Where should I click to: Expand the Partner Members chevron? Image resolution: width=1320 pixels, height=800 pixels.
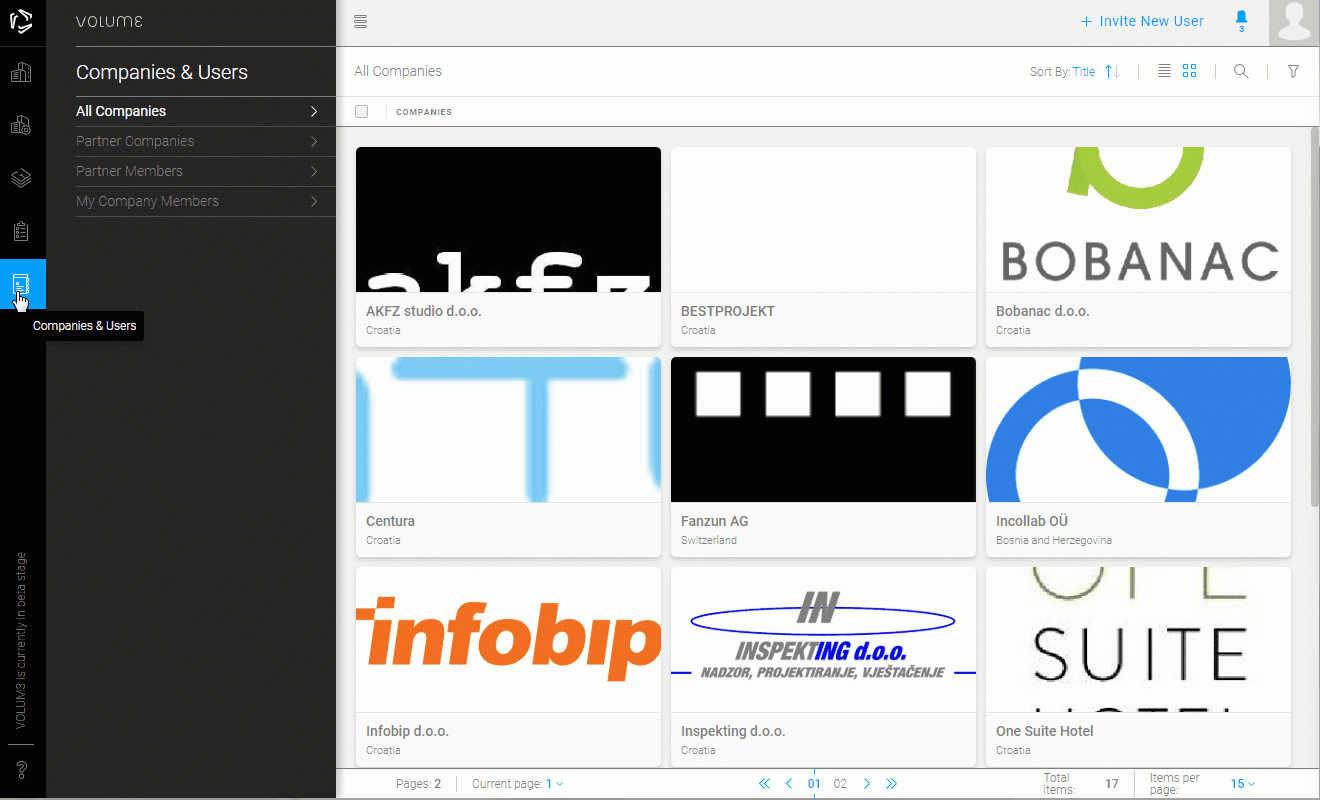(x=314, y=171)
